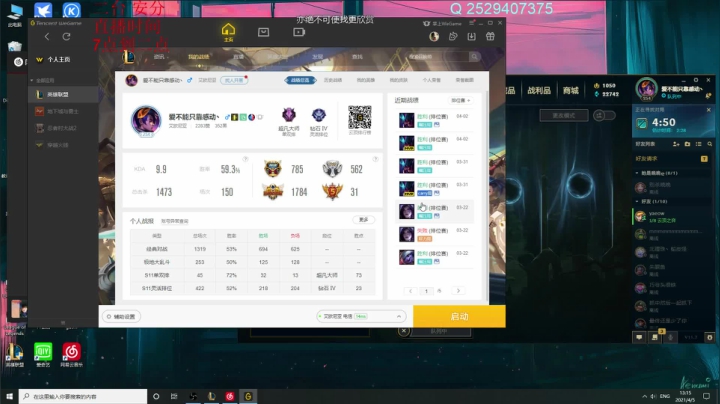
Task: Open 掌上WeGame mobile link
Action: (x=442, y=23)
